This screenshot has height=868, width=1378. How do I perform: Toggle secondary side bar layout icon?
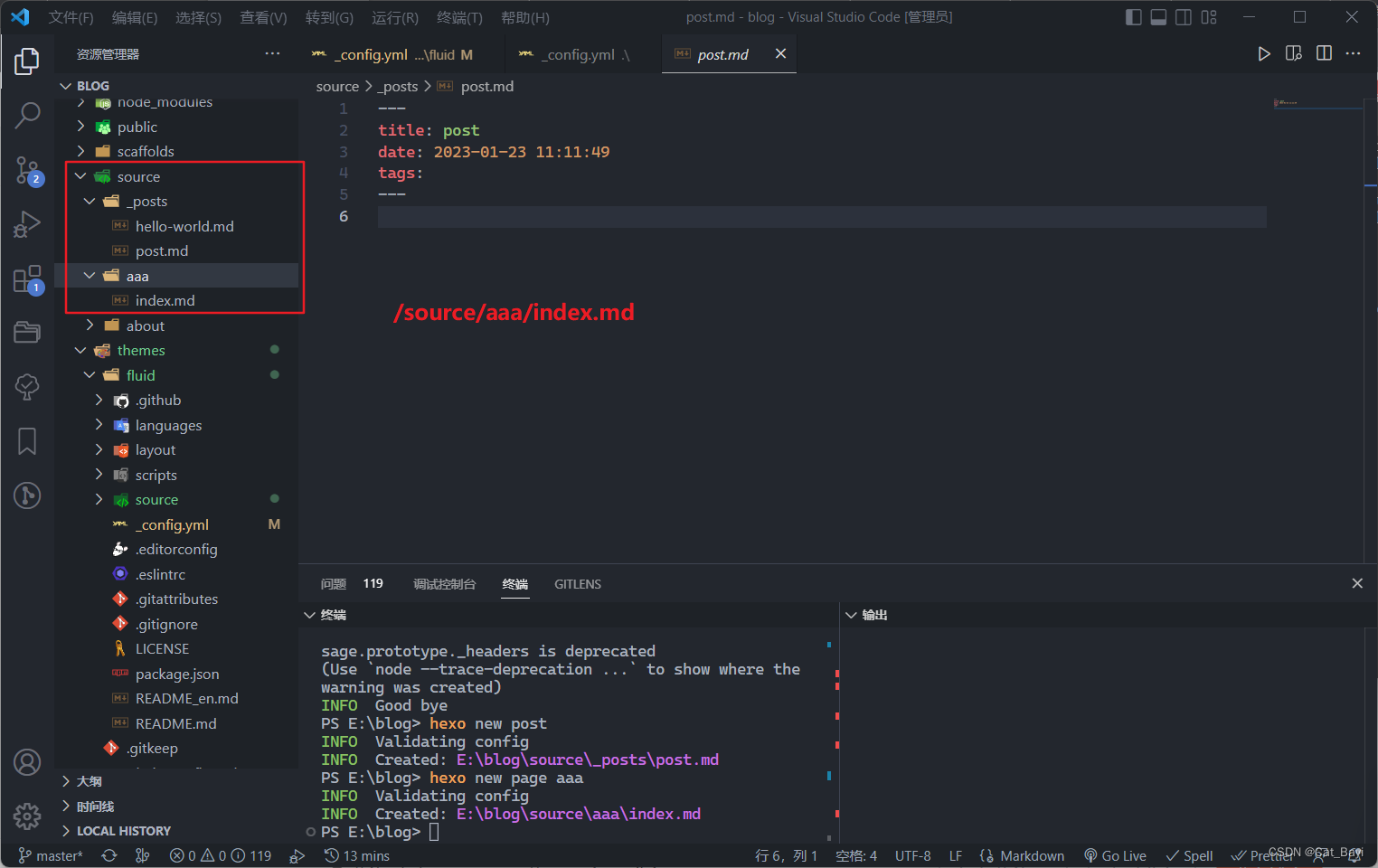click(x=1184, y=17)
